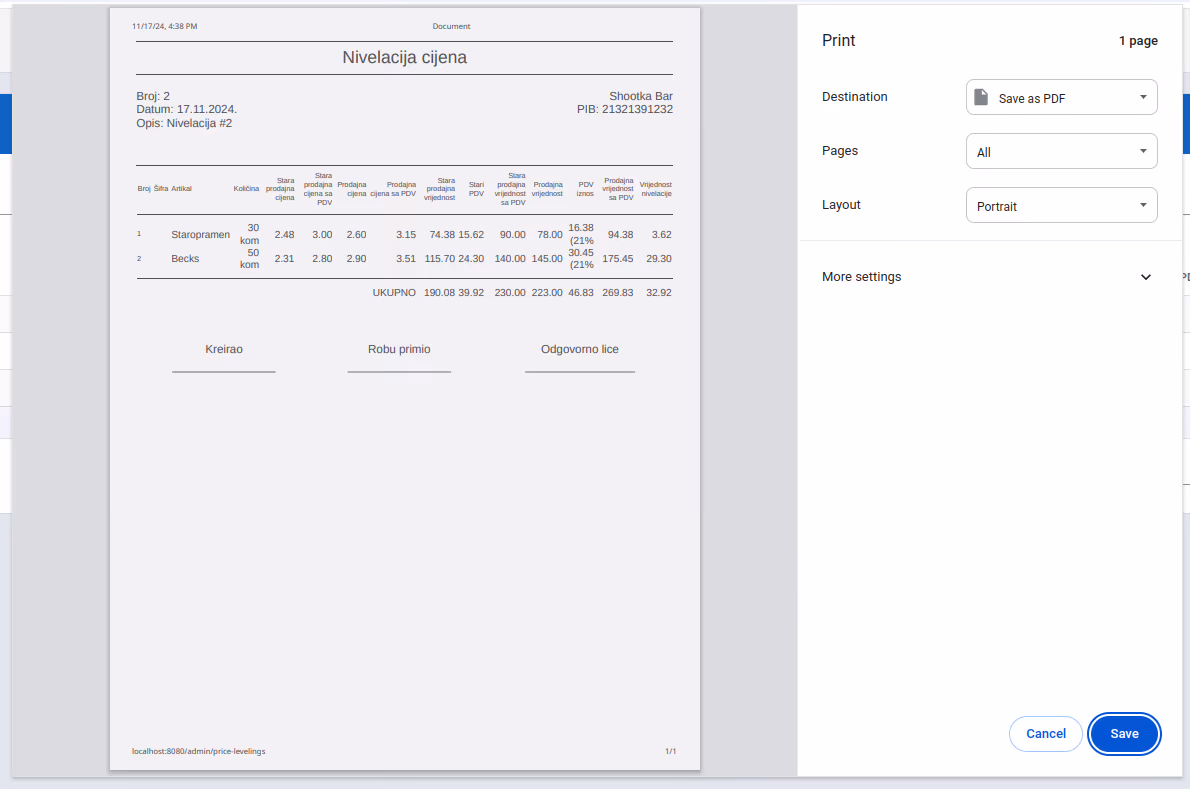The image size is (1190, 789).
Task: Click the 'PIB: 21321391232' text
Action: pos(625,109)
